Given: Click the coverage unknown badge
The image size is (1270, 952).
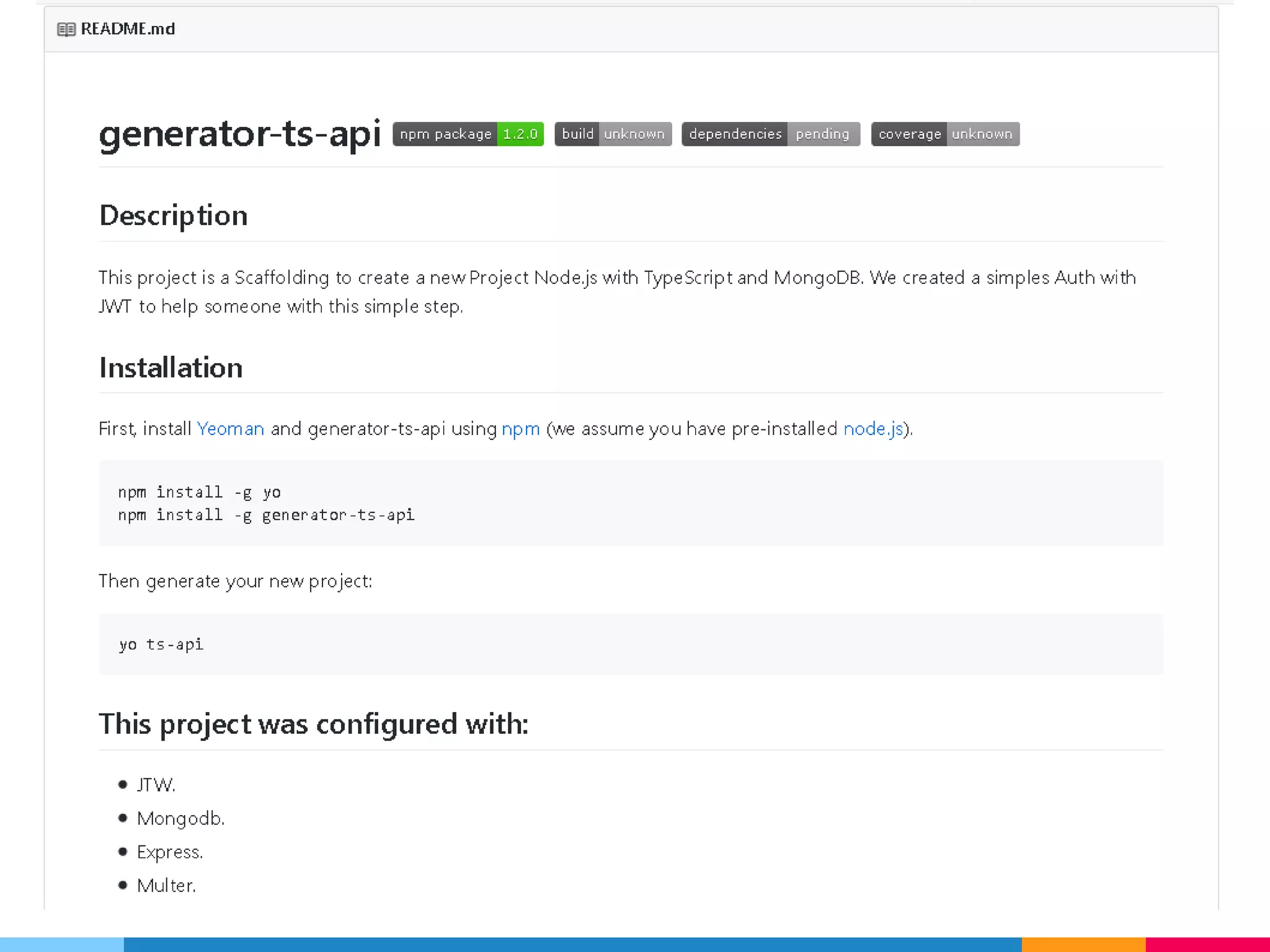Looking at the screenshot, I should (945, 134).
